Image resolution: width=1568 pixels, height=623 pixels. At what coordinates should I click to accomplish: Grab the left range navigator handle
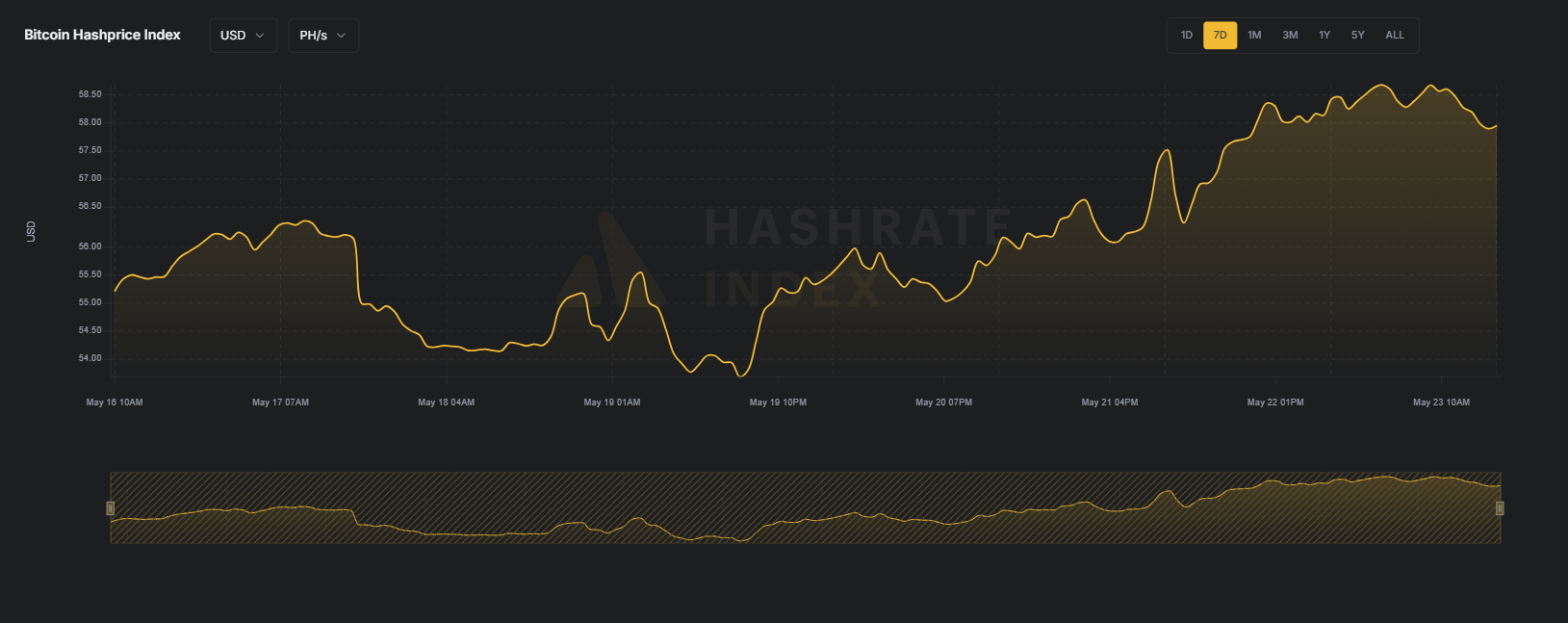(x=111, y=507)
